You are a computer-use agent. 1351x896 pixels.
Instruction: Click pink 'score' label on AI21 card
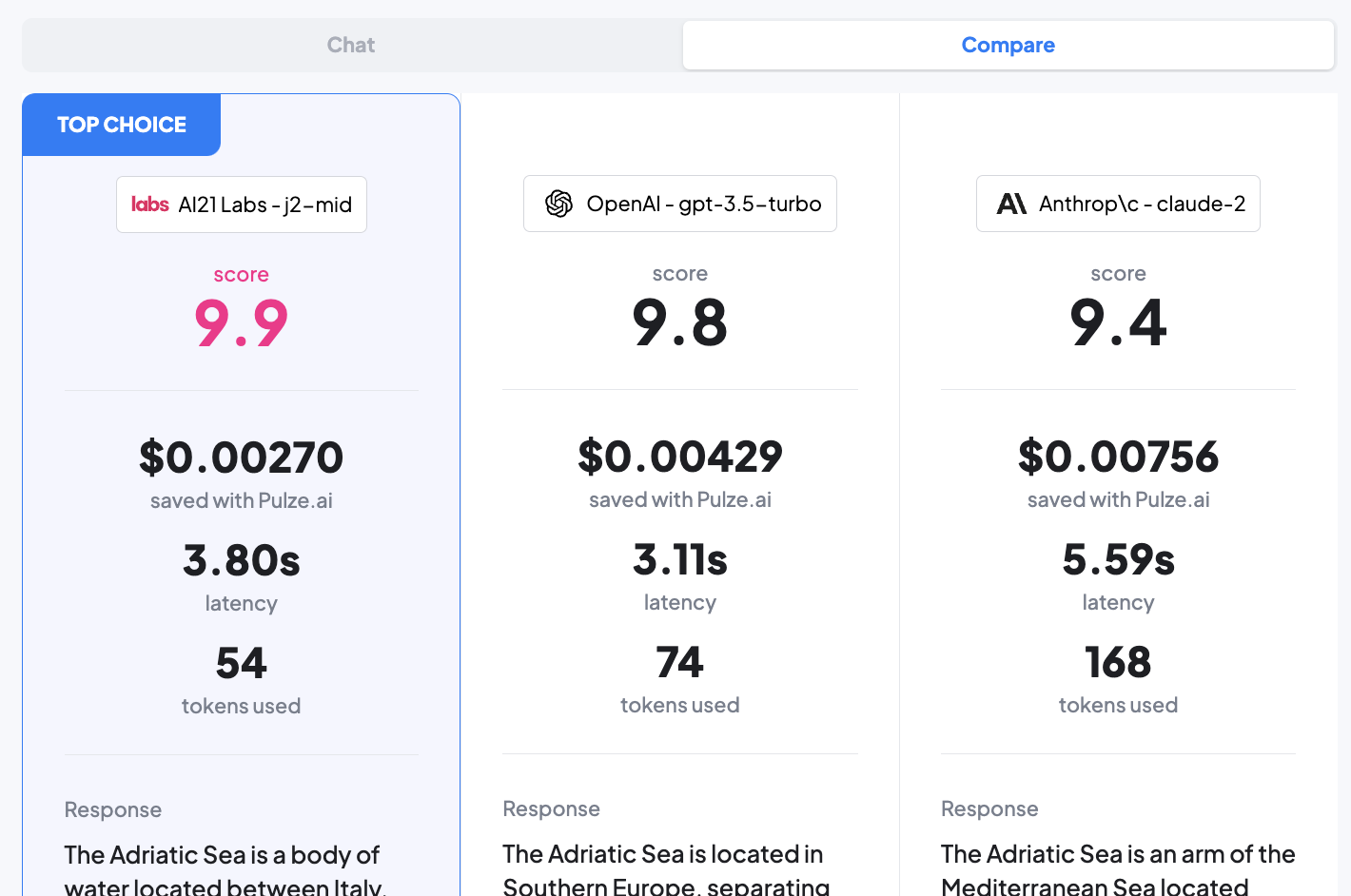click(x=242, y=275)
